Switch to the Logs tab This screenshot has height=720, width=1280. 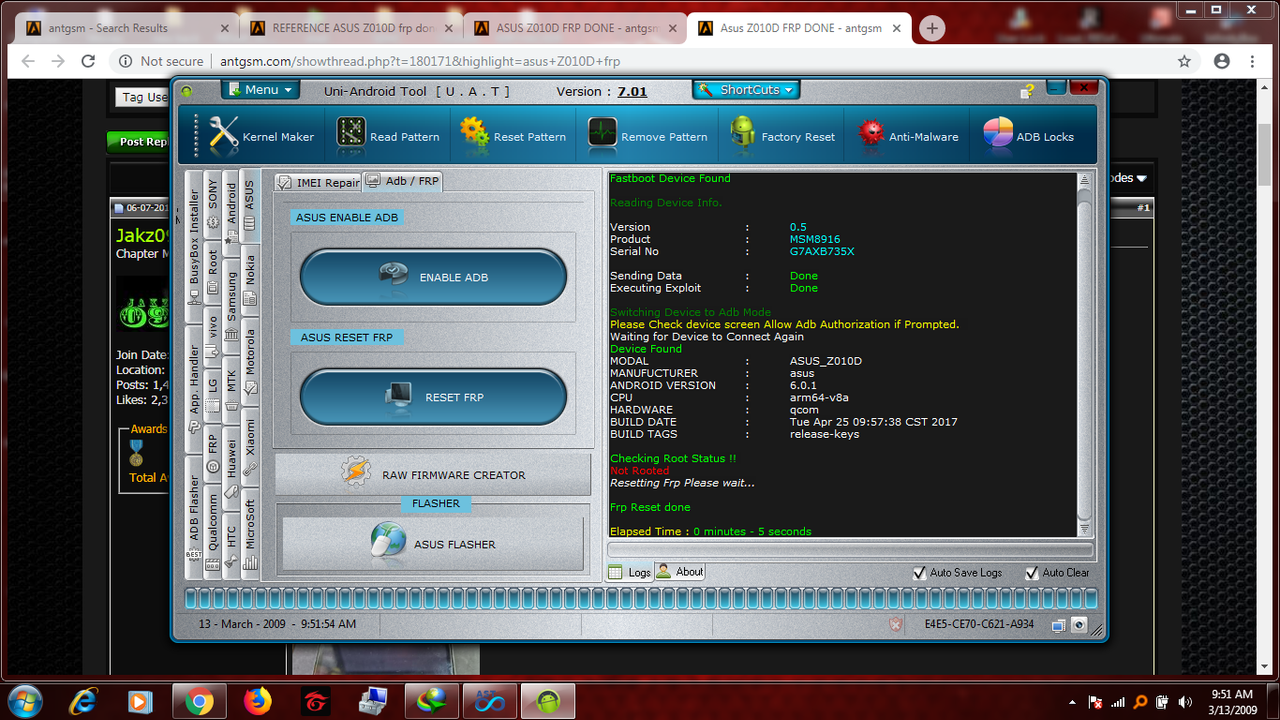(630, 573)
